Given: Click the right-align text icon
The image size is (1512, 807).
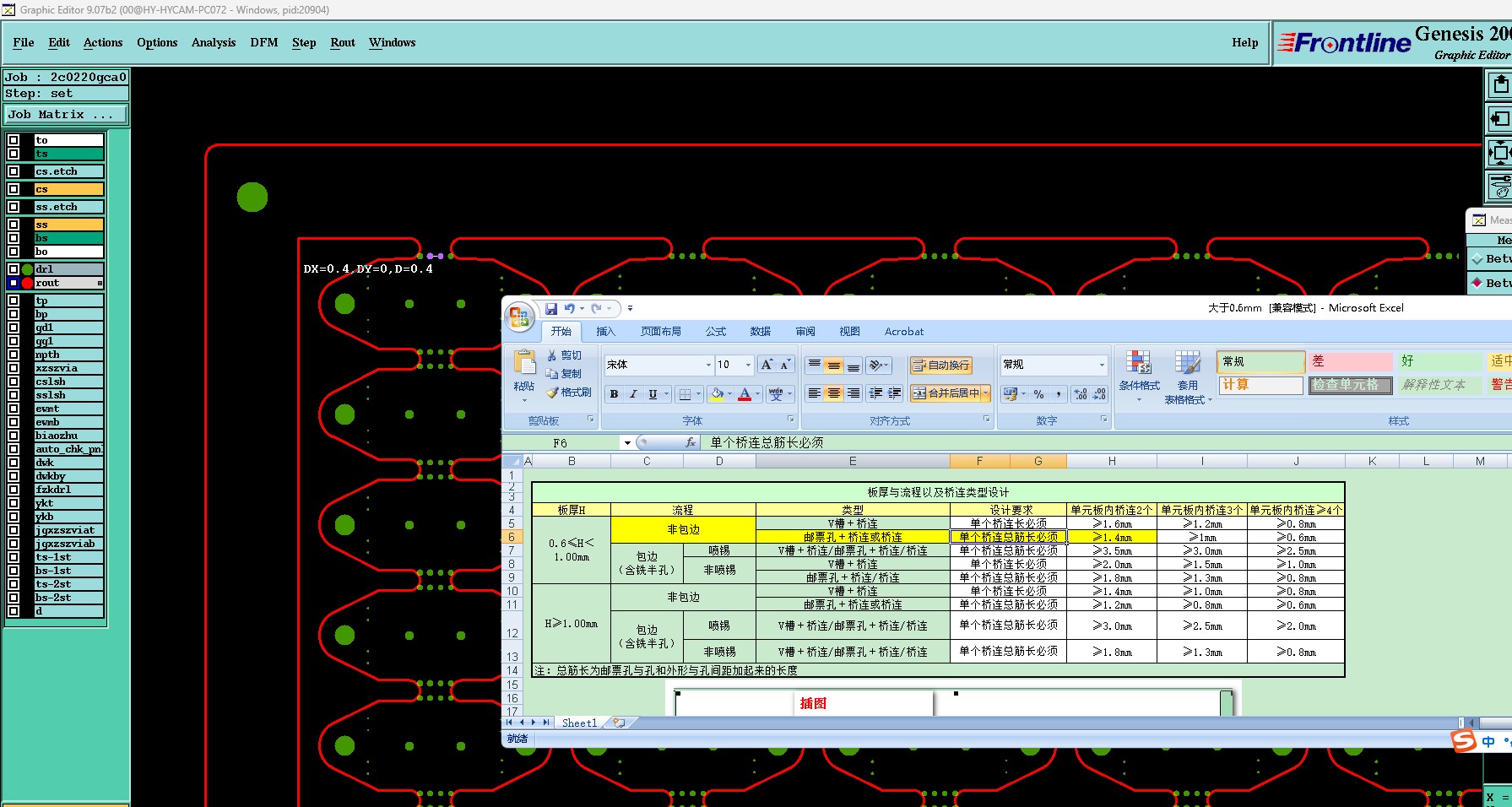Looking at the screenshot, I should coord(853,393).
